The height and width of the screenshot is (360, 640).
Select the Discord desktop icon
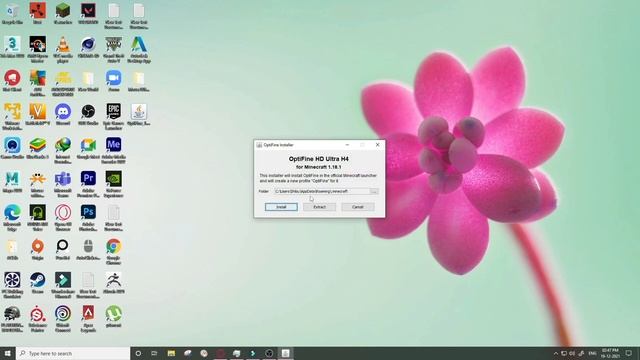pos(63,114)
